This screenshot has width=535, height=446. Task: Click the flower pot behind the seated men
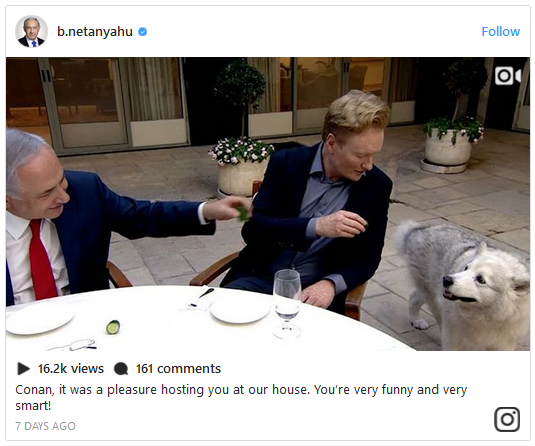(242, 167)
